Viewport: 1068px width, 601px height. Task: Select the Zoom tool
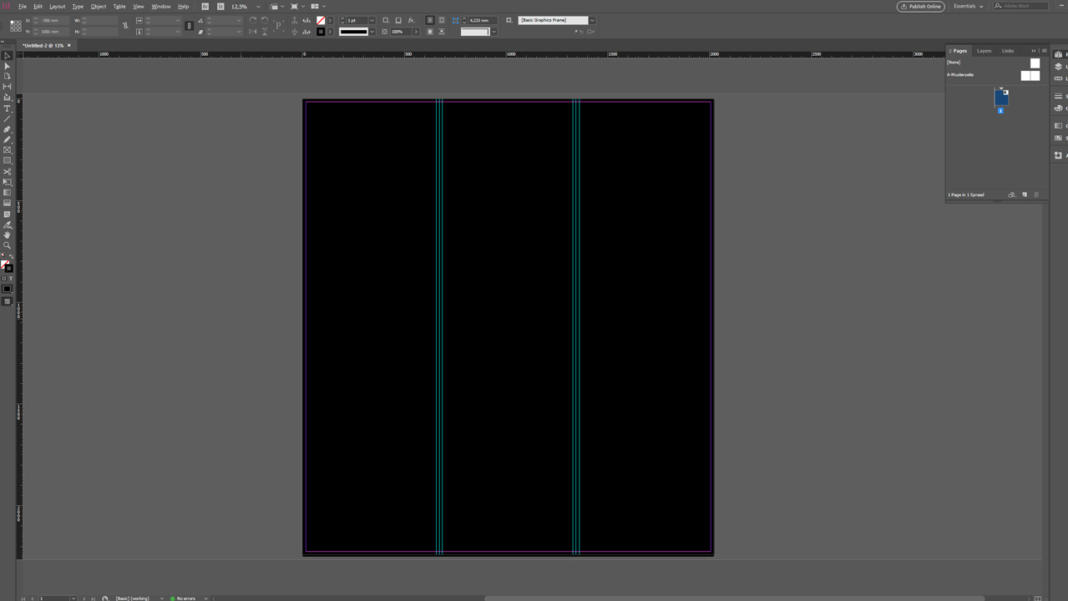point(6,244)
